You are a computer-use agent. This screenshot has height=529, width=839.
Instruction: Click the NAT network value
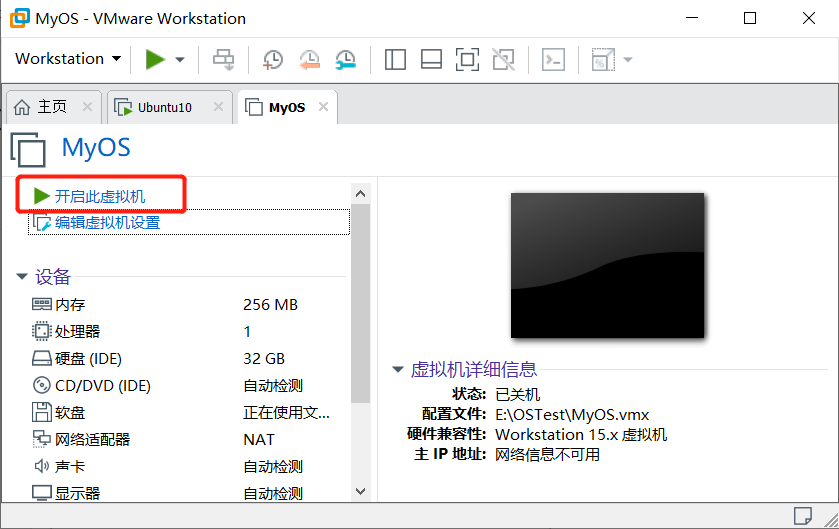click(x=259, y=439)
